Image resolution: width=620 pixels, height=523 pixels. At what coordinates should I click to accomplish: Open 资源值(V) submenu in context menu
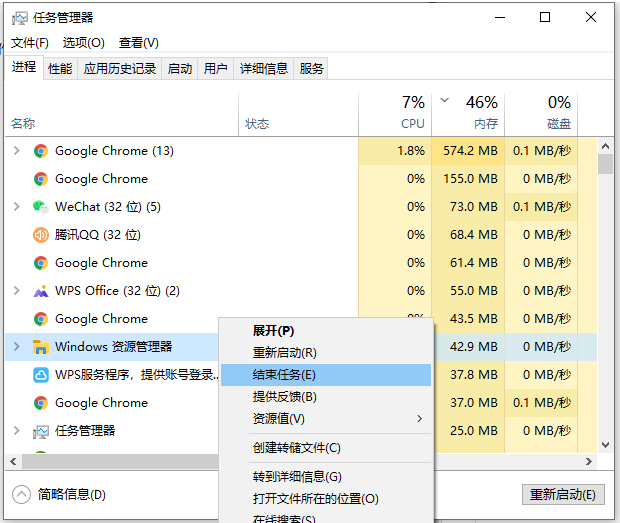(279, 419)
